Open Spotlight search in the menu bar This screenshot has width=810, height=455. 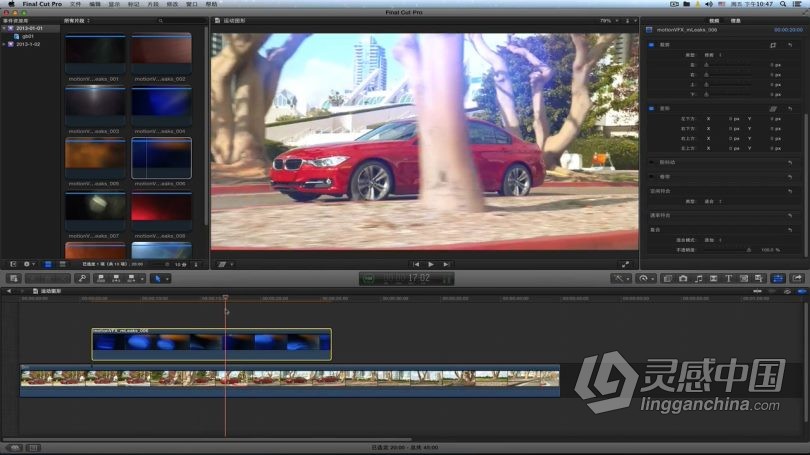[x=783, y=4]
